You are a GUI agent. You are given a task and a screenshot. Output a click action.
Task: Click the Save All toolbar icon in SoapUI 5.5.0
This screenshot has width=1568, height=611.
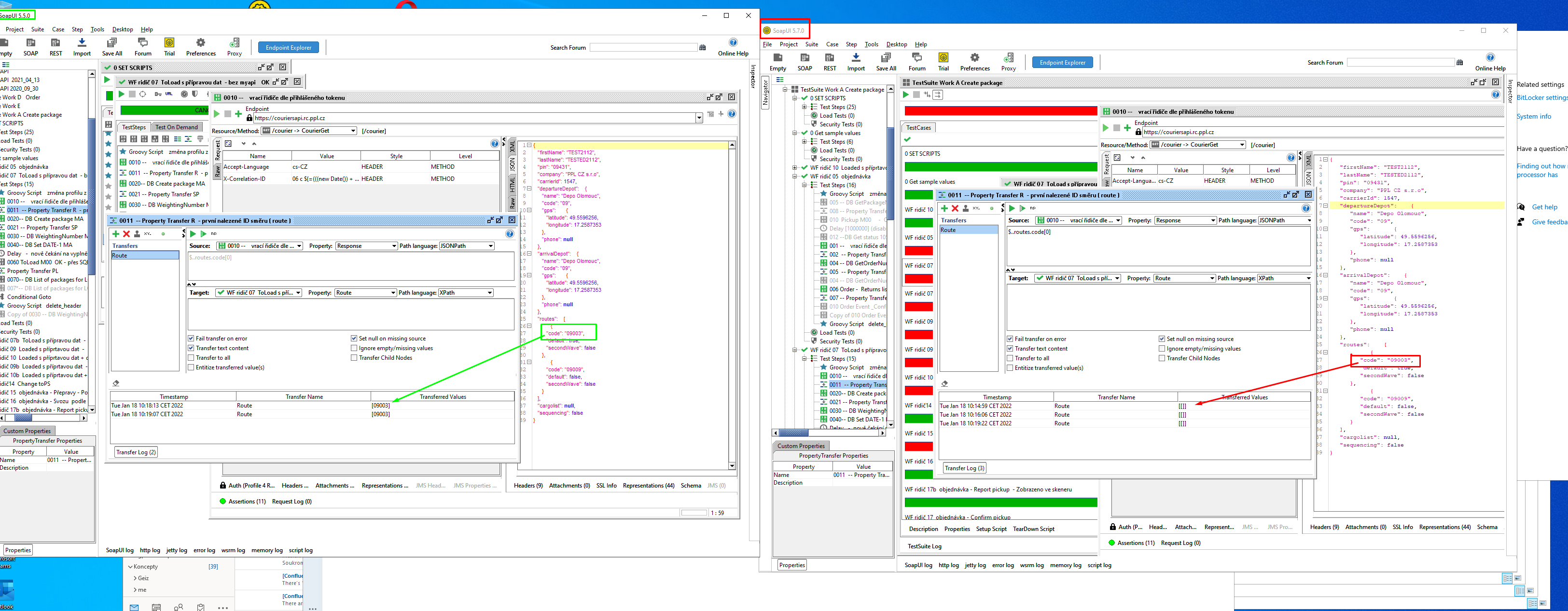click(111, 43)
